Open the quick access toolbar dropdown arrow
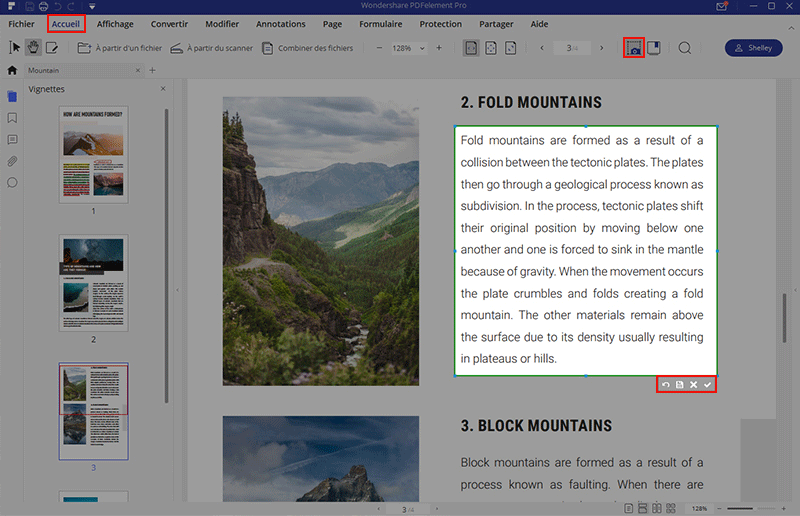Viewport: 800px width, 516px height. pos(92,7)
